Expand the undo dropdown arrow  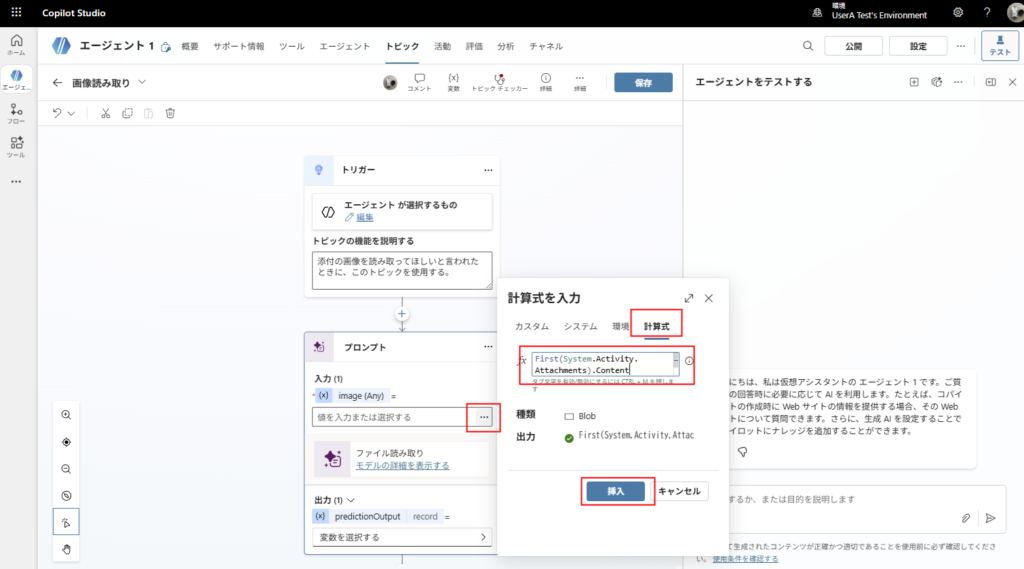[x=72, y=113]
